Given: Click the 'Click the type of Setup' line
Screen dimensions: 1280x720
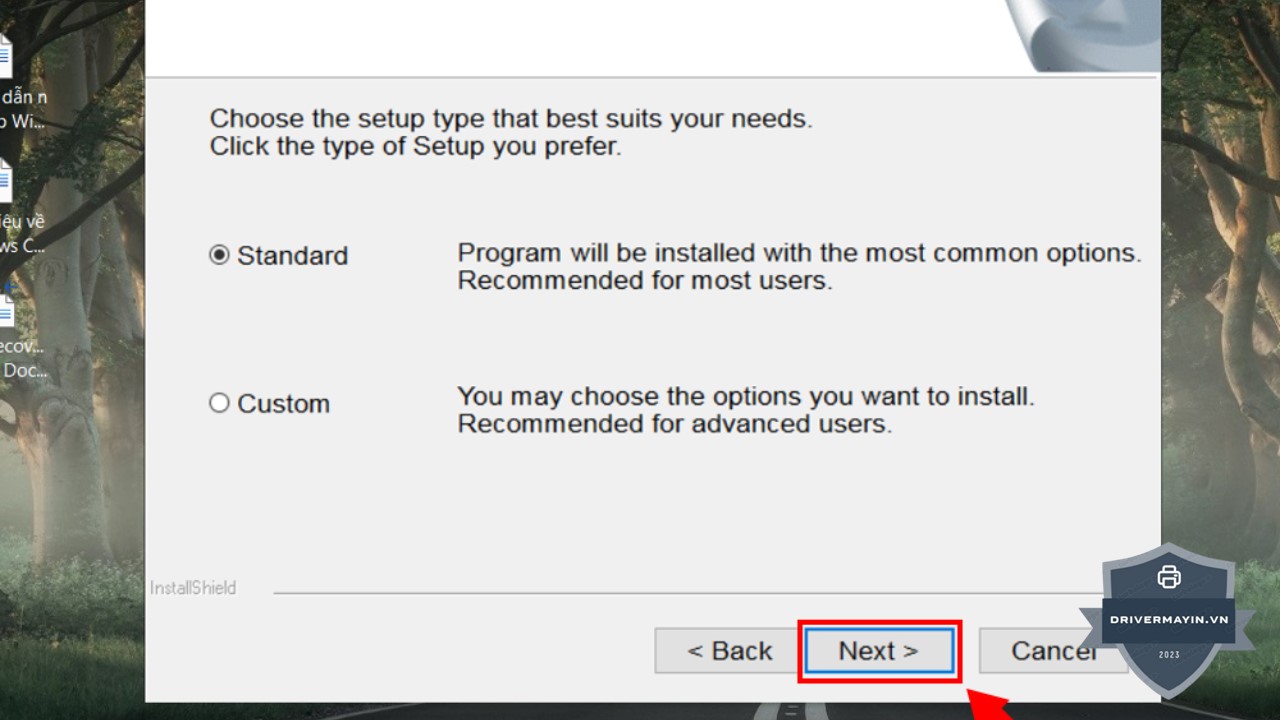Looking at the screenshot, I should click(x=415, y=146).
